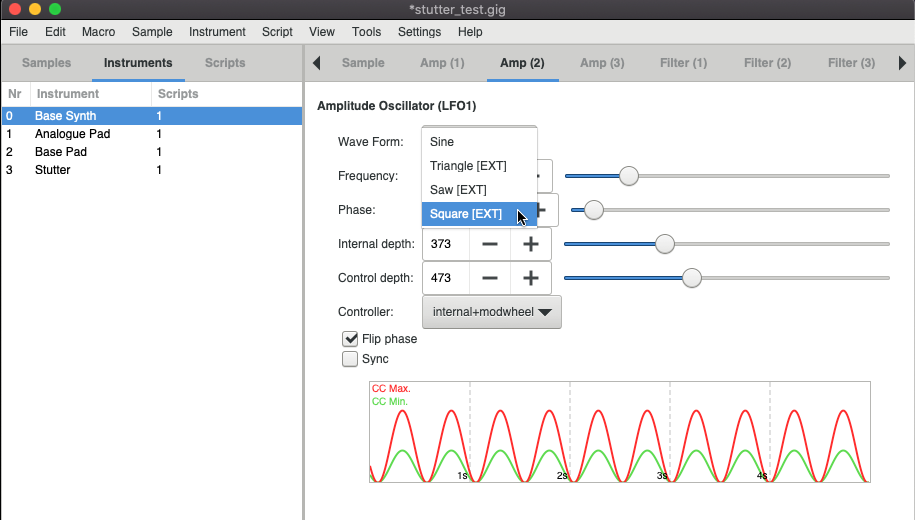Screen dimensions: 915x520
Task: Switch to the Scripts tab
Action: click(225, 63)
